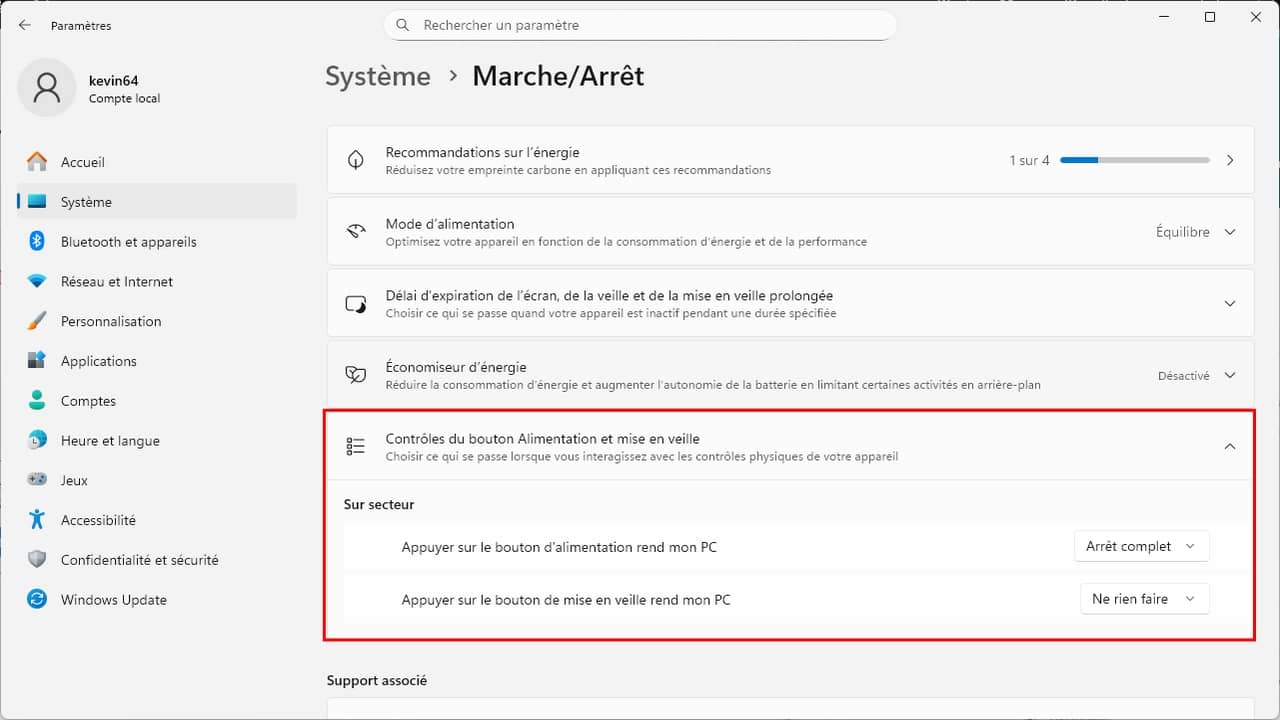The width and height of the screenshot is (1280, 720).
Task: Open the Arrêt complet dropdown
Action: 1140,546
